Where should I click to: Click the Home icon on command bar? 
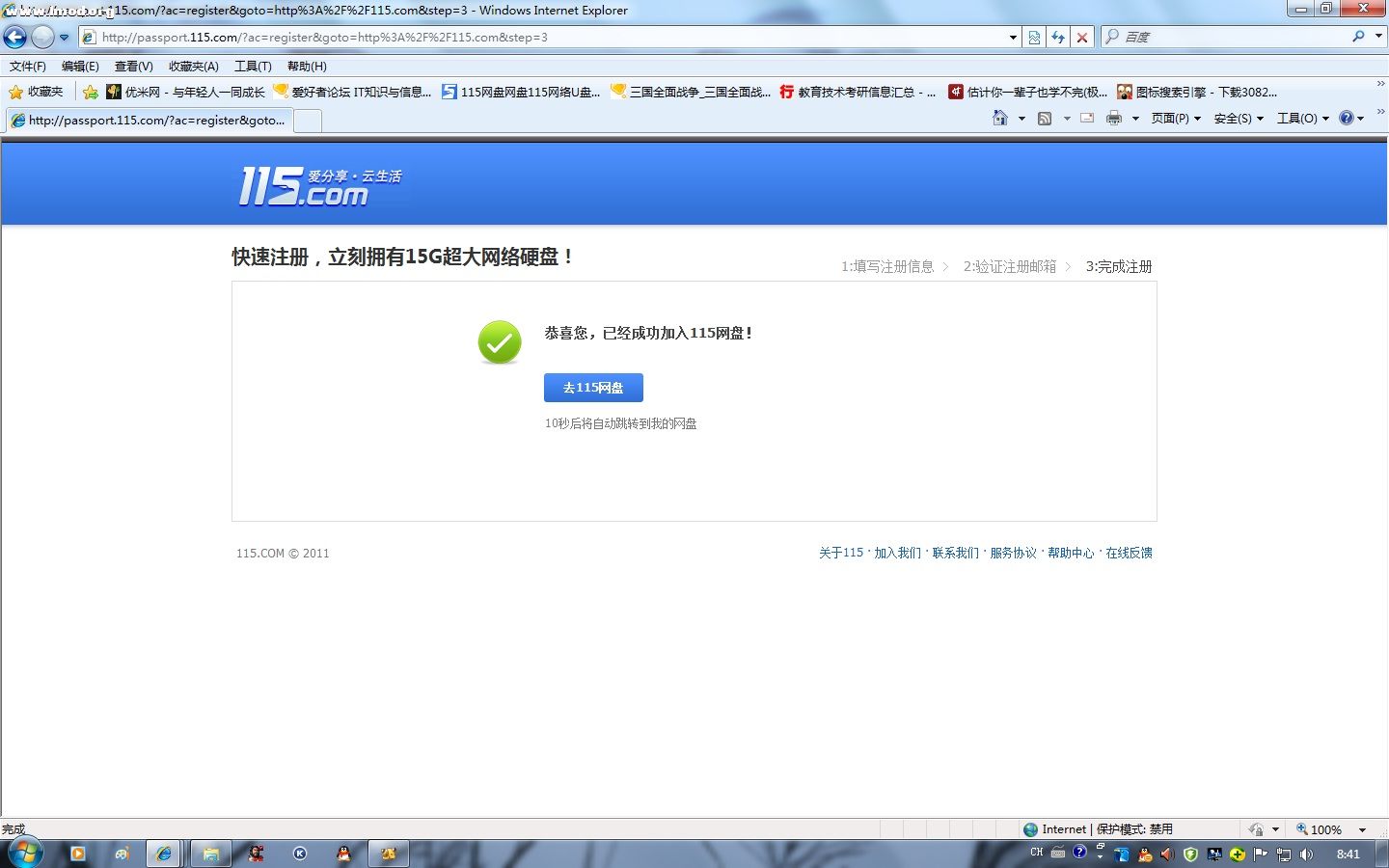[1001, 118]
